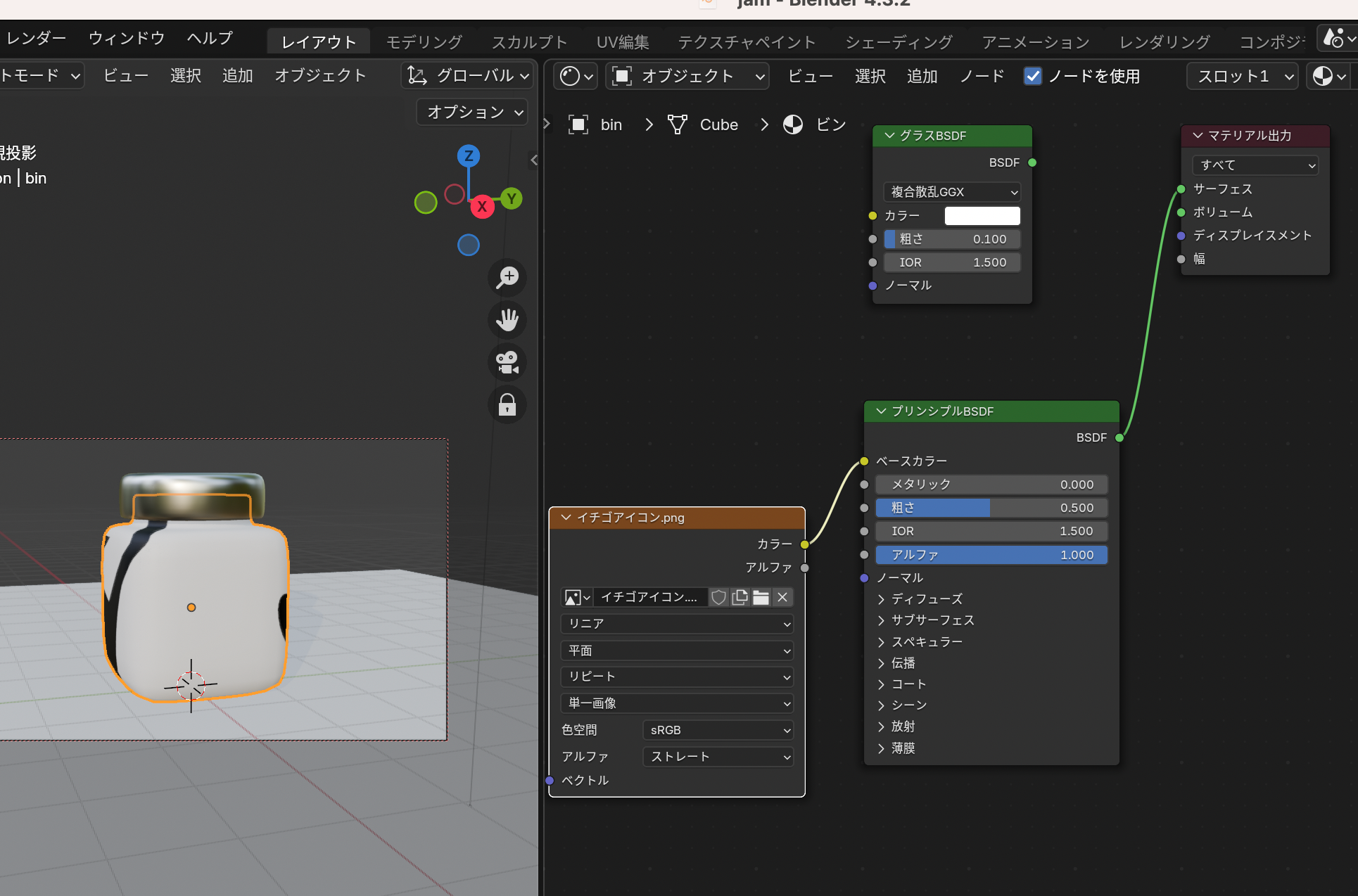Open the 複合散乱GGX distribution dropdown

951,192
